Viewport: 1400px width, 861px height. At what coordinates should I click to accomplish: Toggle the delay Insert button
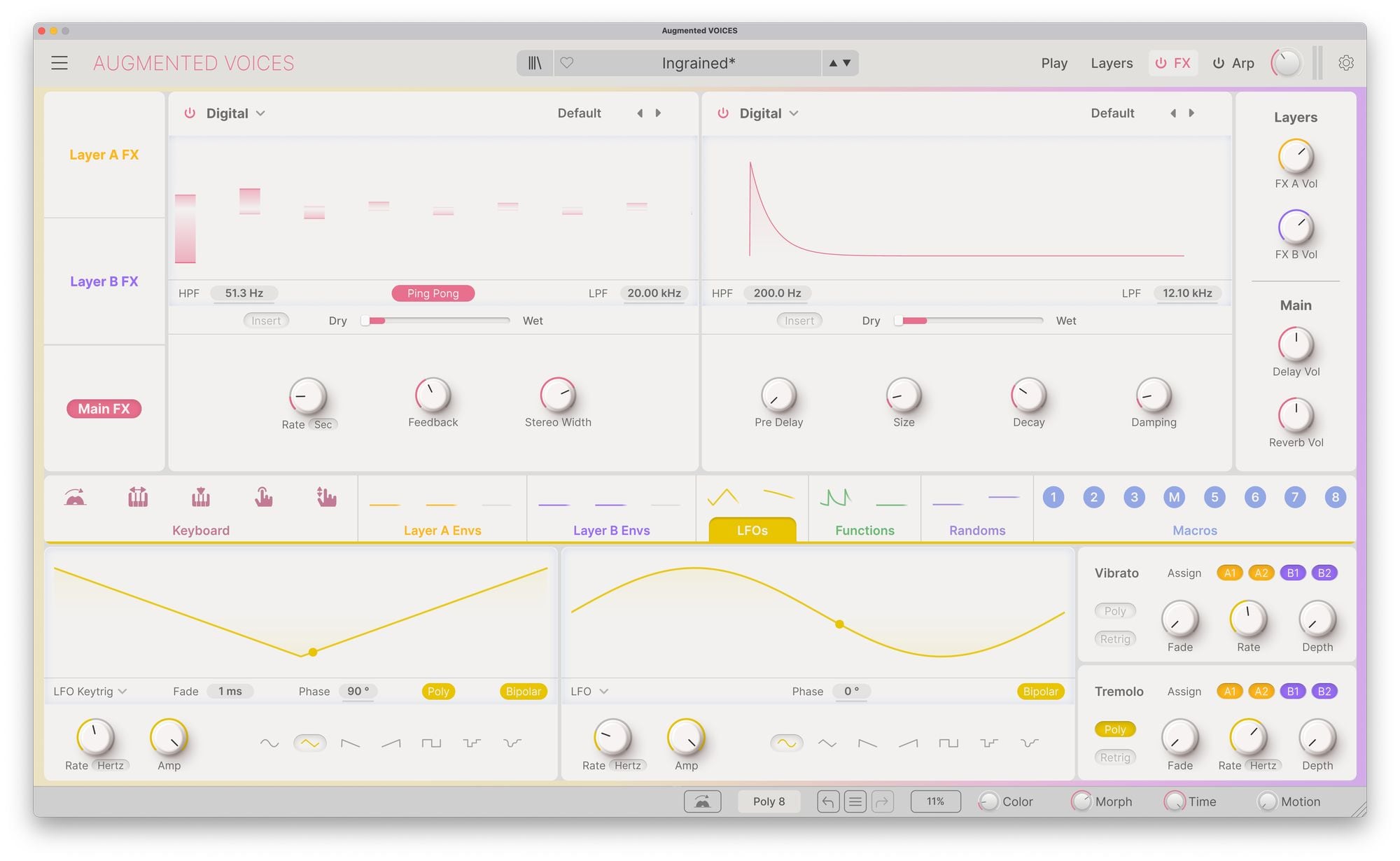tap(266, 321)
